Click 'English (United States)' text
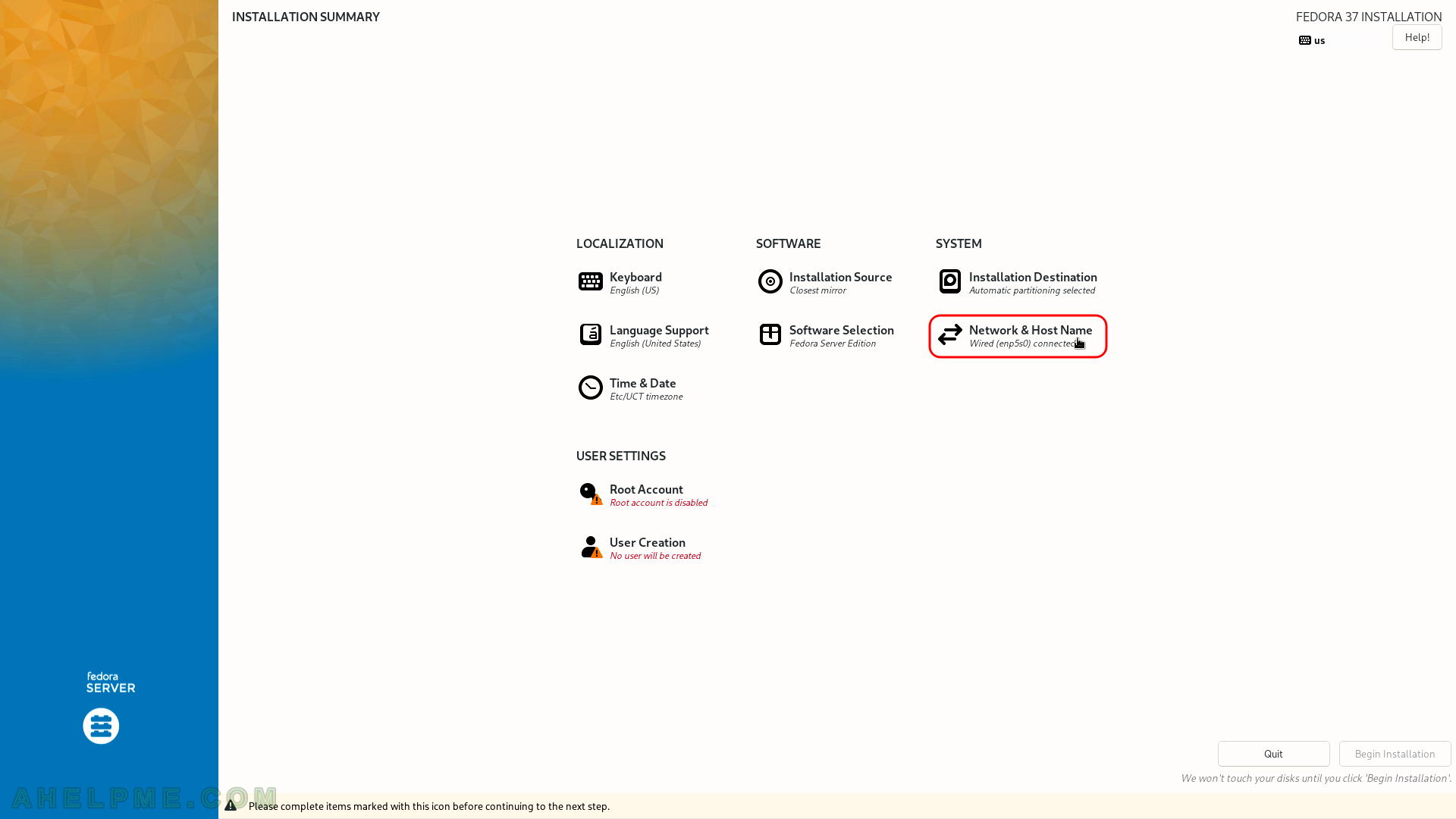 click(x=655, y=344)
